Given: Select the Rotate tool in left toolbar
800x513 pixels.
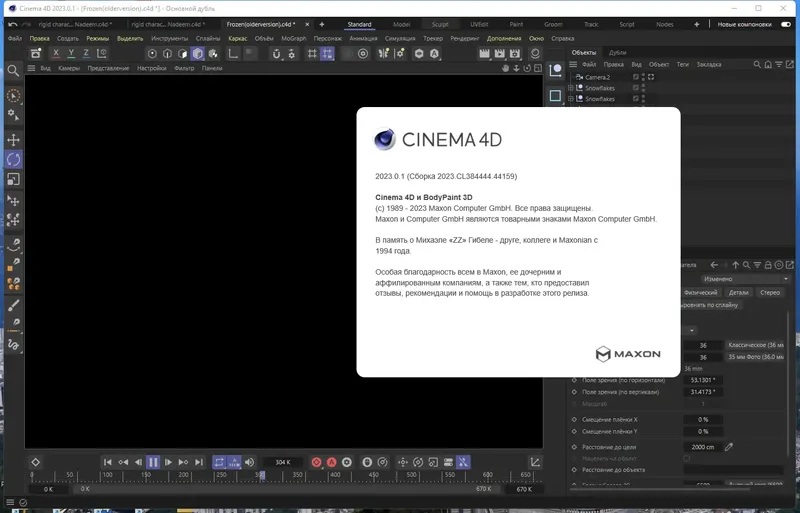Looking at the screenshot, I should 14,160.
